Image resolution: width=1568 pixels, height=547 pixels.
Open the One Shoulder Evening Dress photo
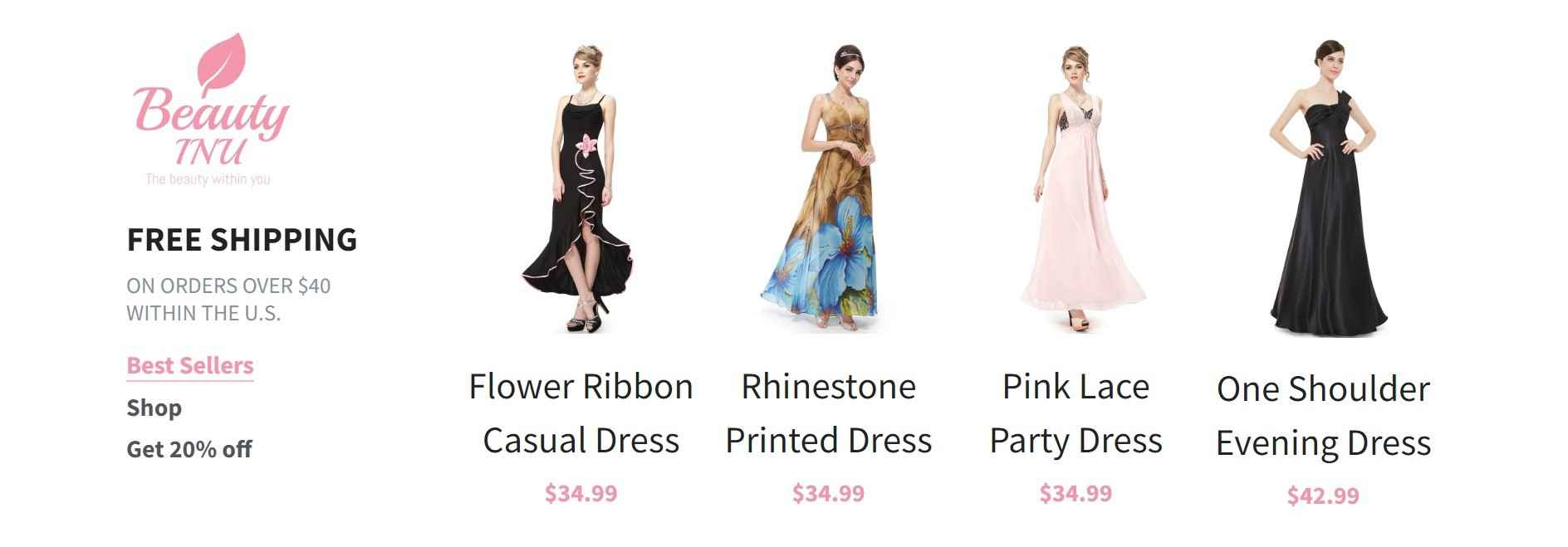coord(1323,188)
